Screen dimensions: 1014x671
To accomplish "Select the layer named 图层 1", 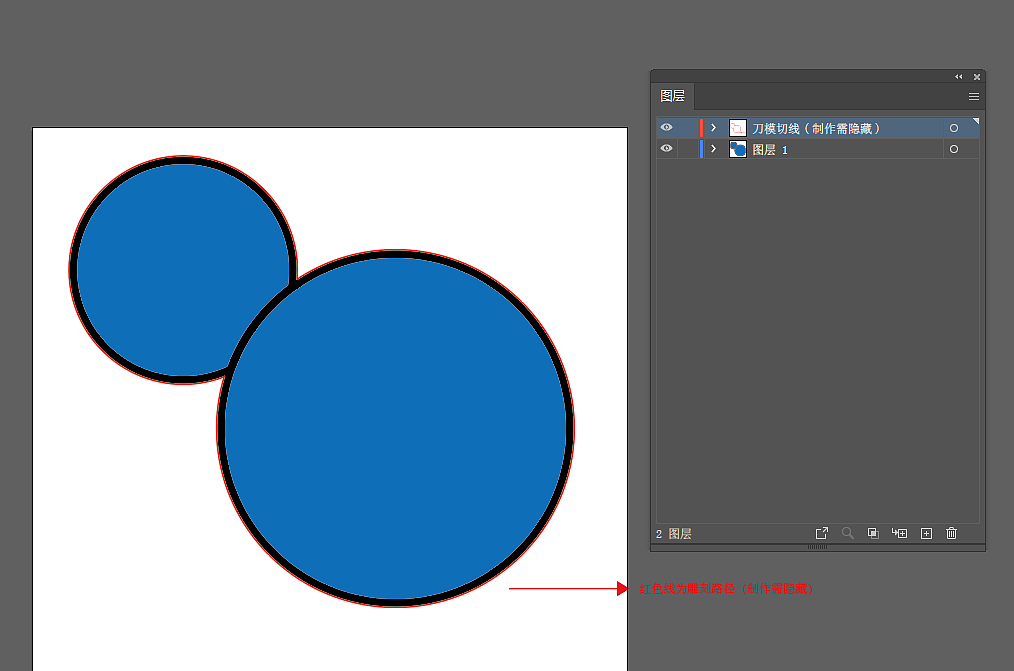I will coord(770,150).
